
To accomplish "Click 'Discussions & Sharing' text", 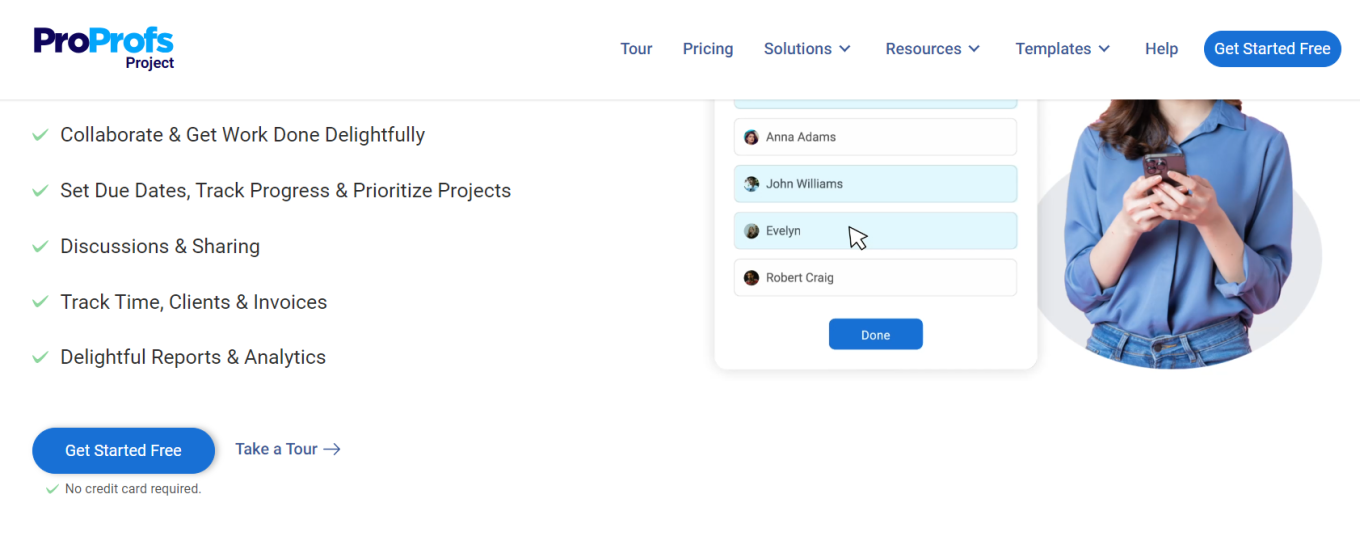I will (160, 247).
